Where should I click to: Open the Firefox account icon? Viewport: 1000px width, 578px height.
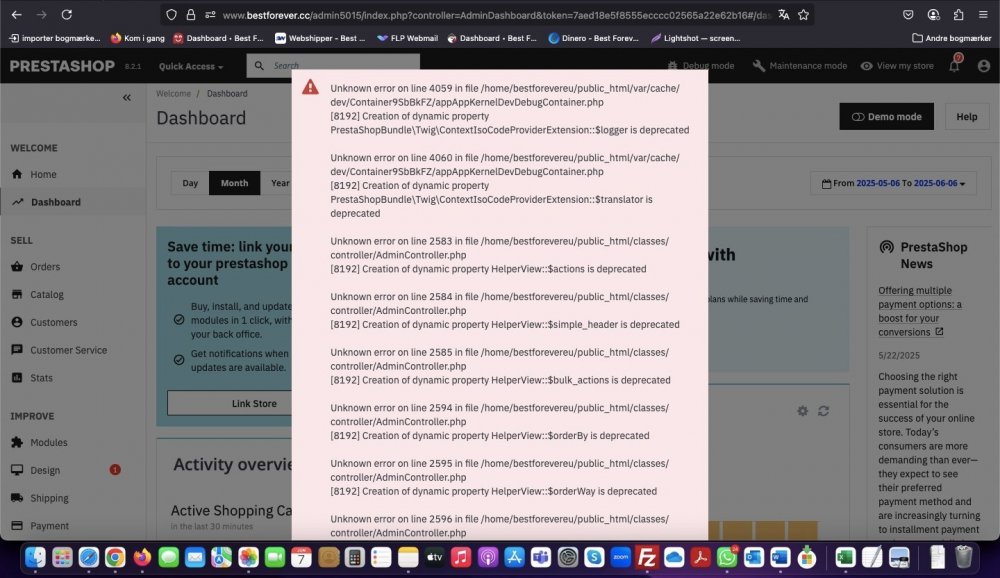coord(933,14)
